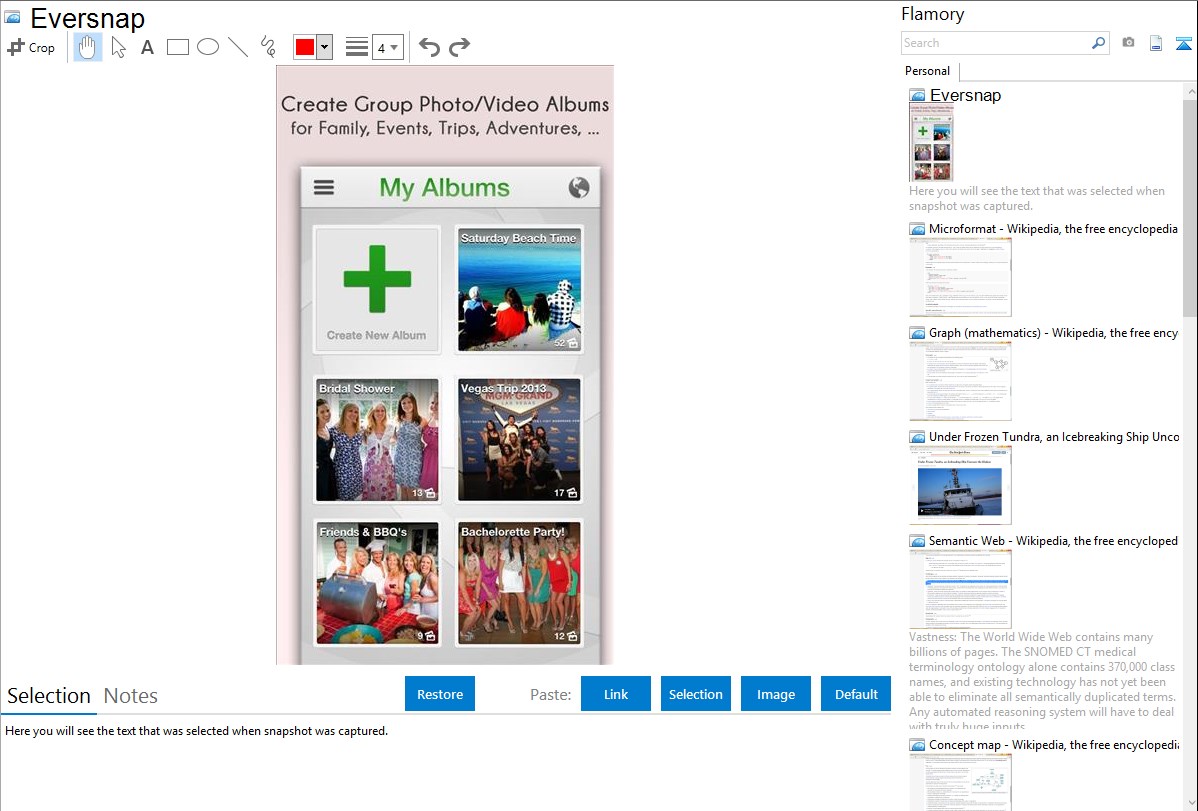Viewport: 1198px width, 811px height.
Task: Click the Concept map - Wikipedia snapshot title
Action: pos(1053,744)
